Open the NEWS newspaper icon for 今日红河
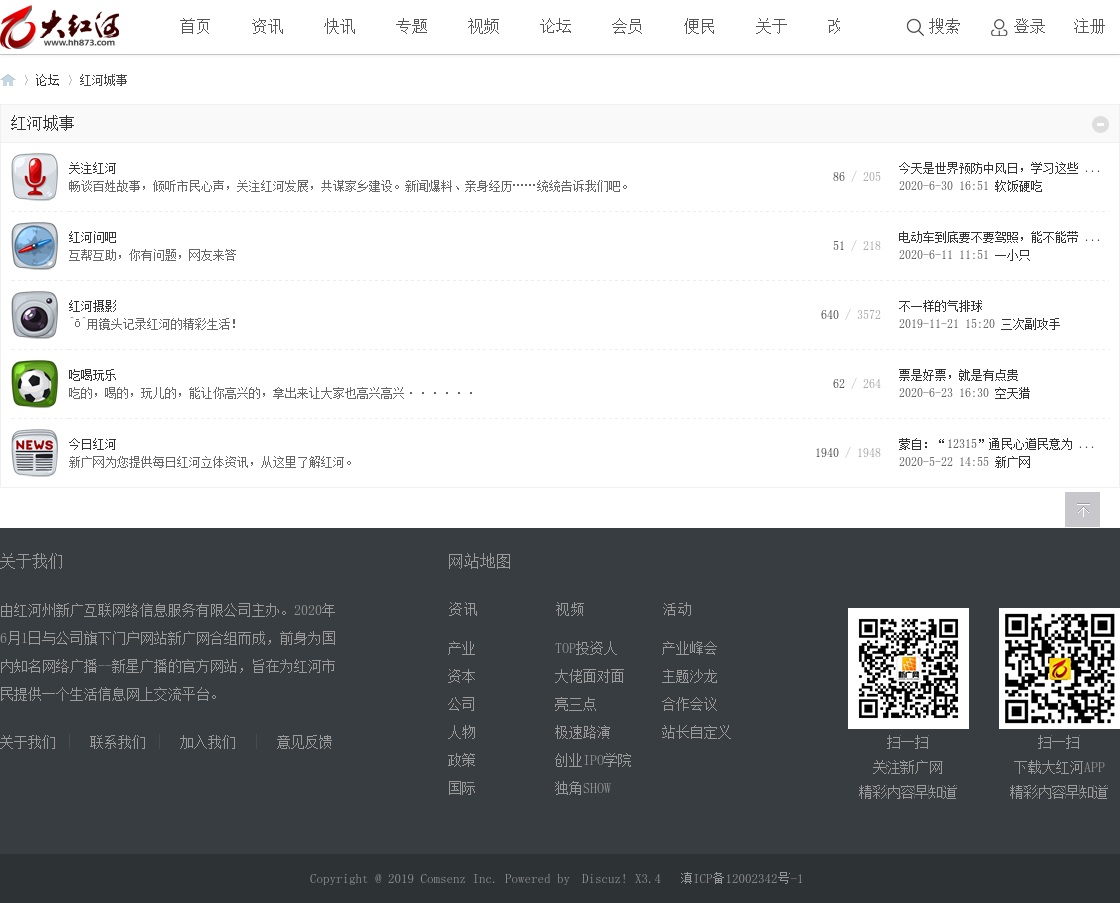 35,453
